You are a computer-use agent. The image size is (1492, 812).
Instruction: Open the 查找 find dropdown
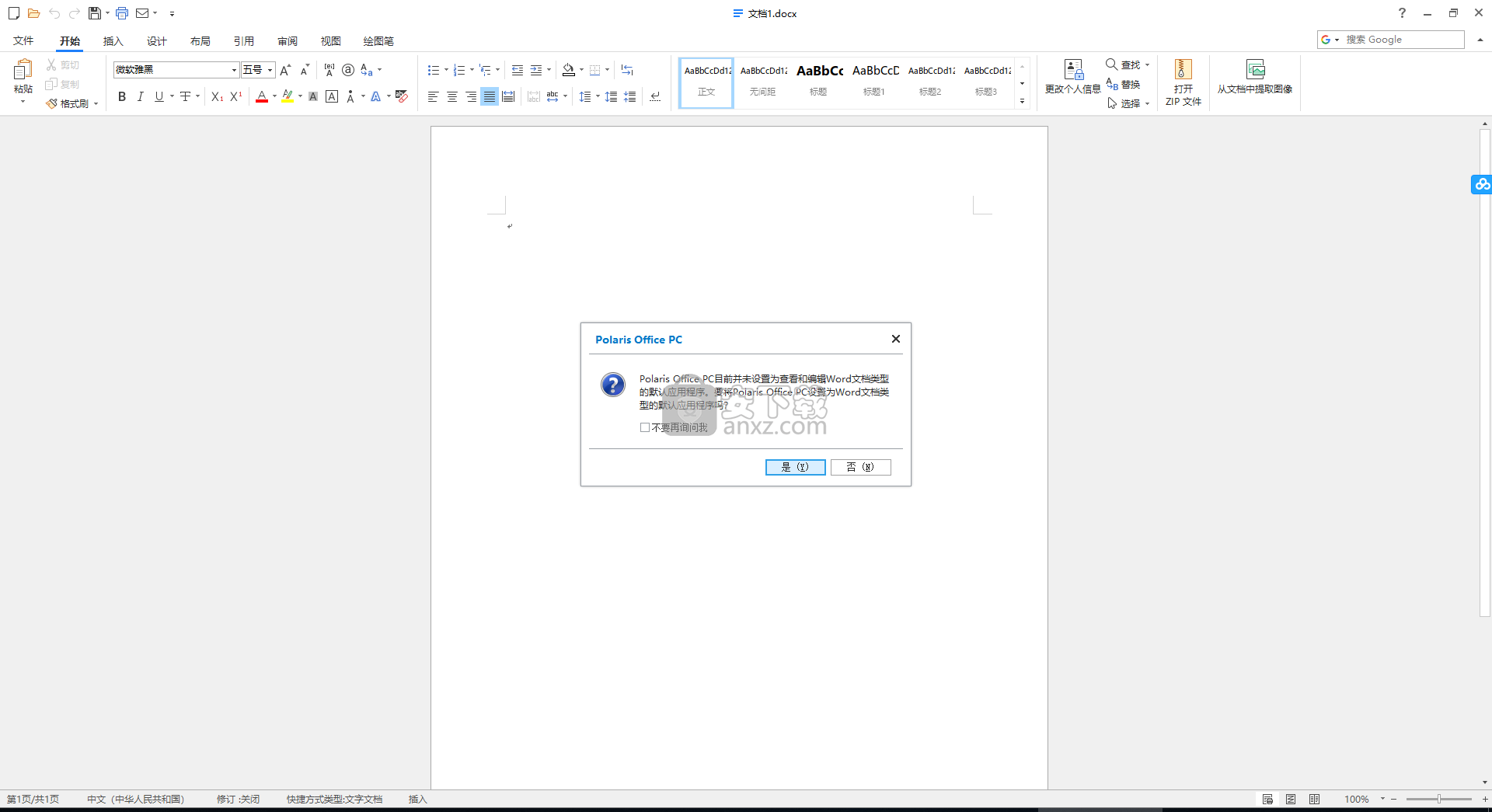(1148, 64)
